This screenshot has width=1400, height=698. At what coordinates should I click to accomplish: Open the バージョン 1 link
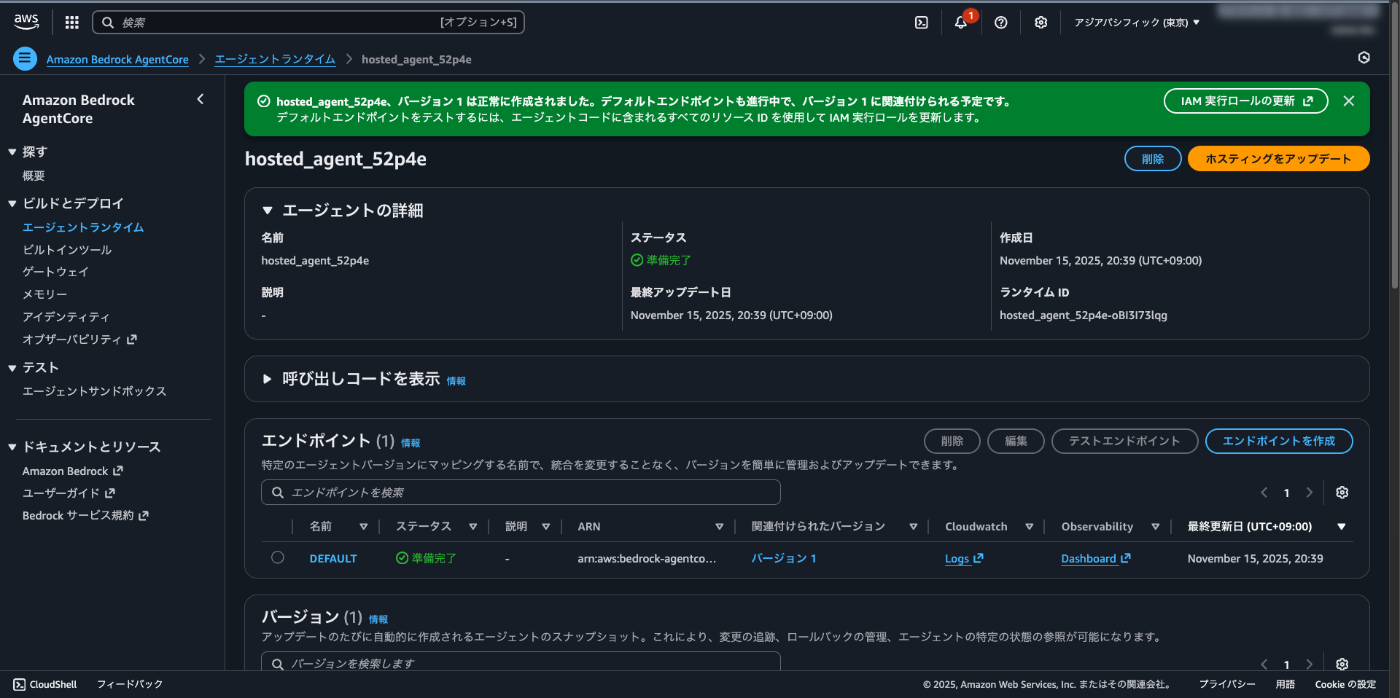click(x=784, y=558)
